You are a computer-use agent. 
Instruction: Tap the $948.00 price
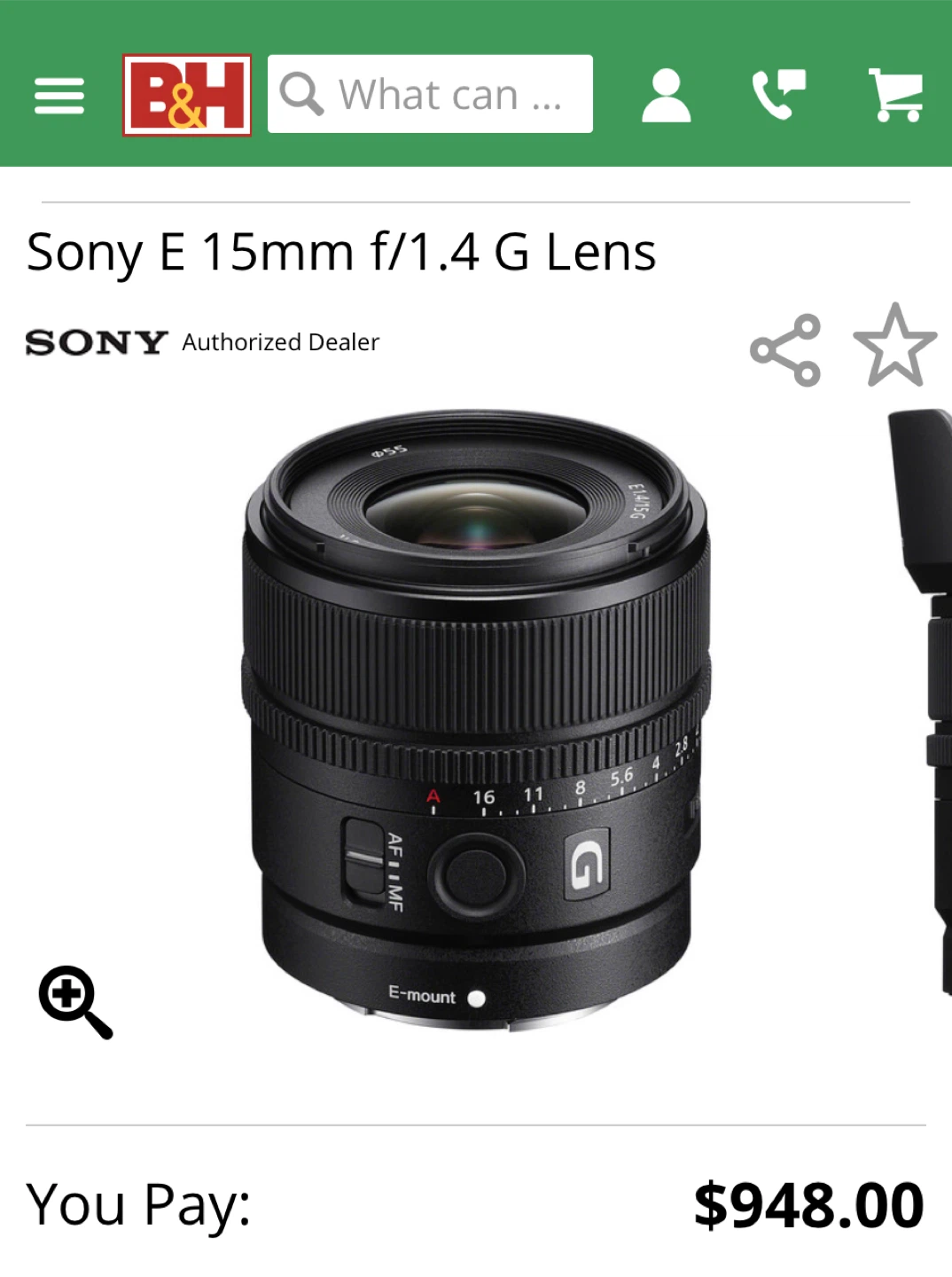click(808, 1205)
